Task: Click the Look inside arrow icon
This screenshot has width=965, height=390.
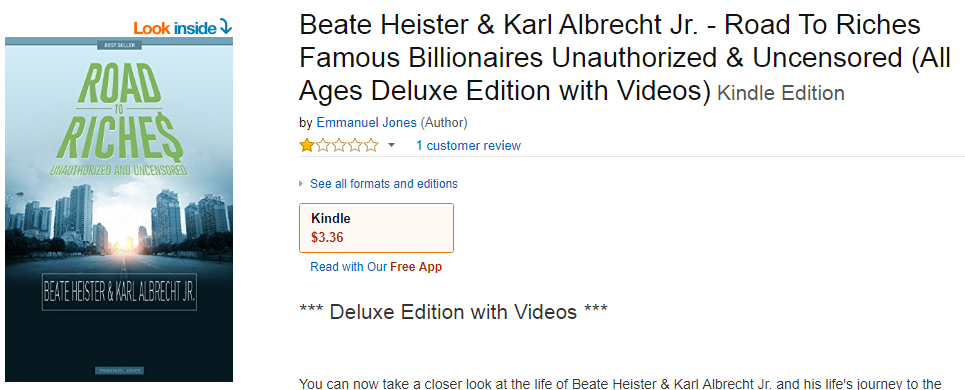Action: pyautogui.click(x=225, y=28)
